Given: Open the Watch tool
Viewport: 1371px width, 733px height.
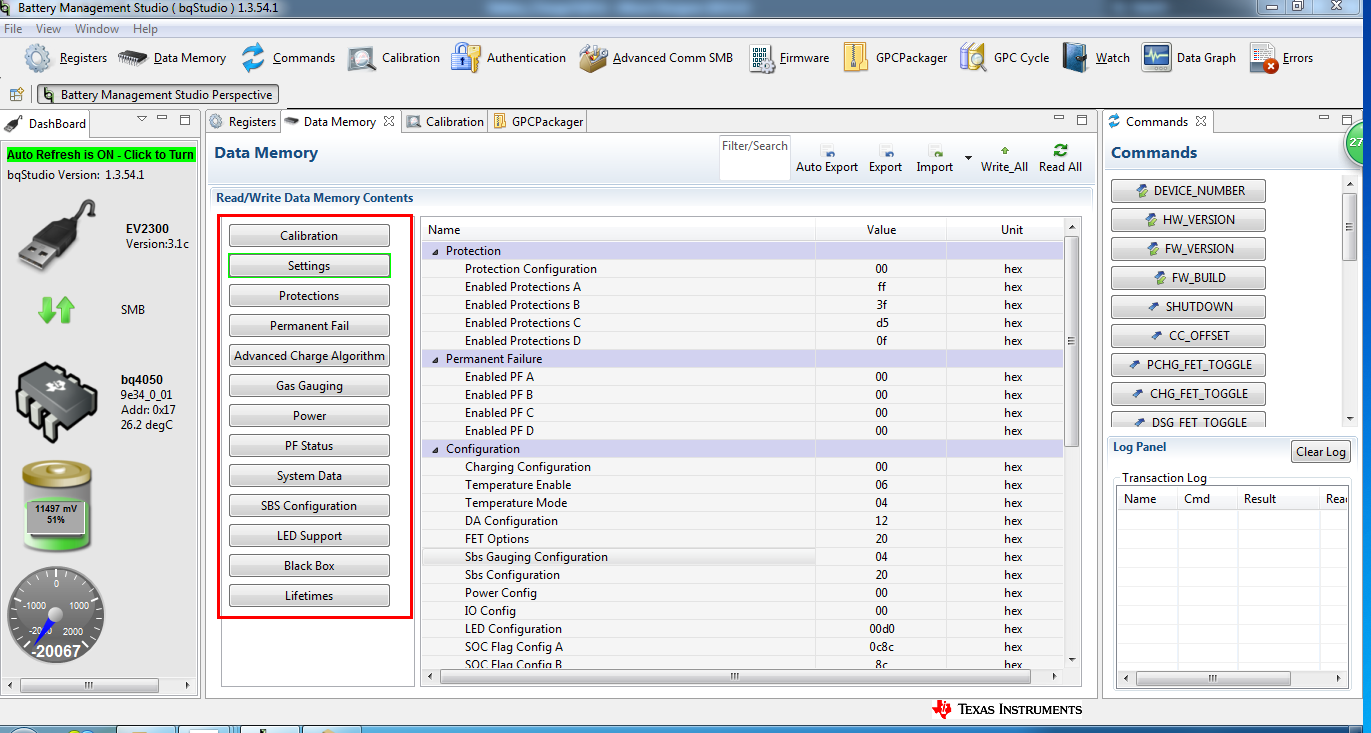Looking at the screenshot, I should [x=1096, y=58].
